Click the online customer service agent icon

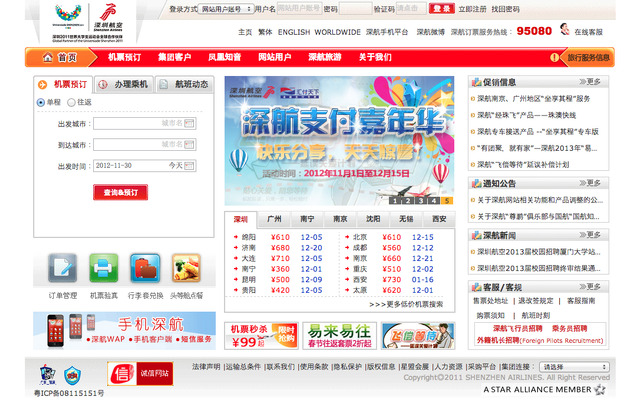(x=564, y=29)
